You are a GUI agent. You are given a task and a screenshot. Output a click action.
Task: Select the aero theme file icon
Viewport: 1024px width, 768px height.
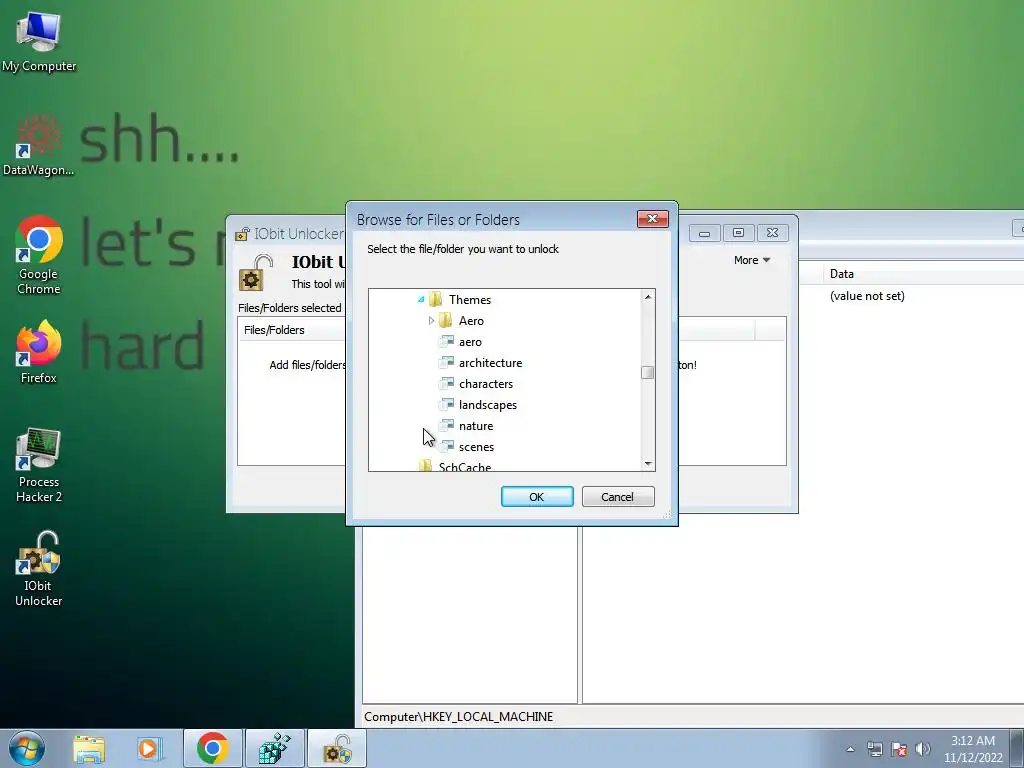point(447,341)
